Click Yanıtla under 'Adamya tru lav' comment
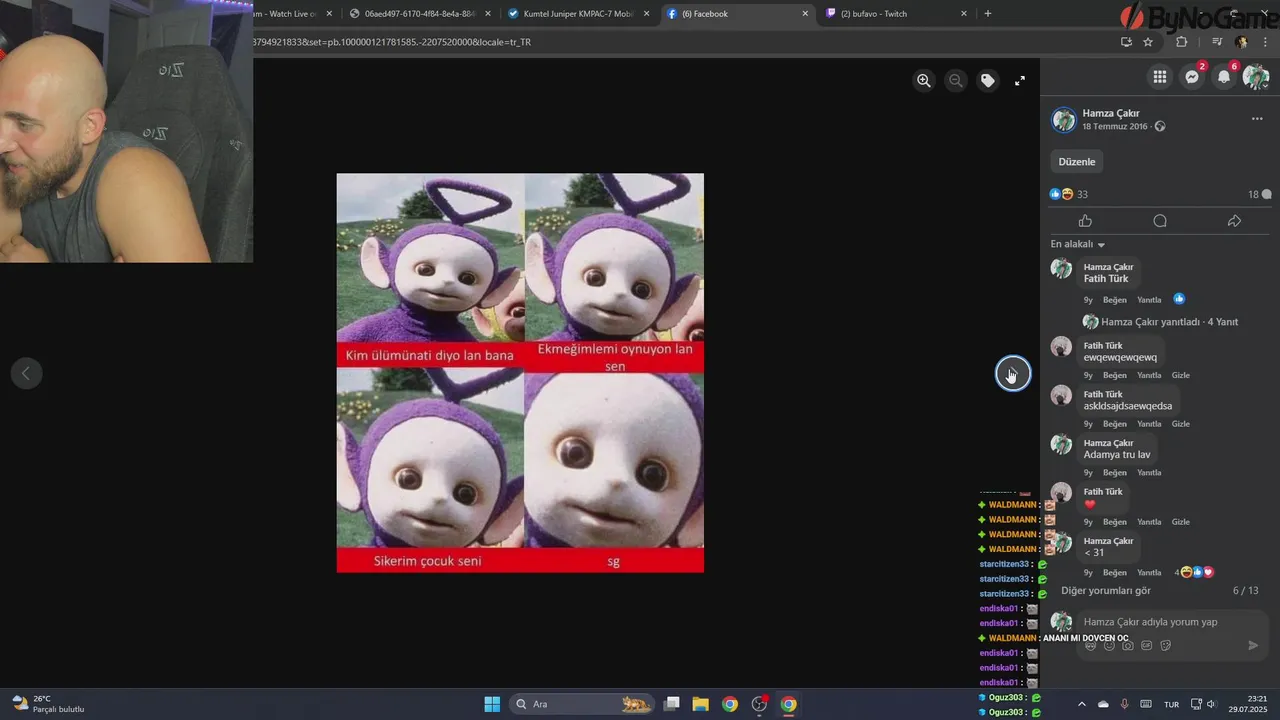The image size is (1280, 720). pos(1149,473)
